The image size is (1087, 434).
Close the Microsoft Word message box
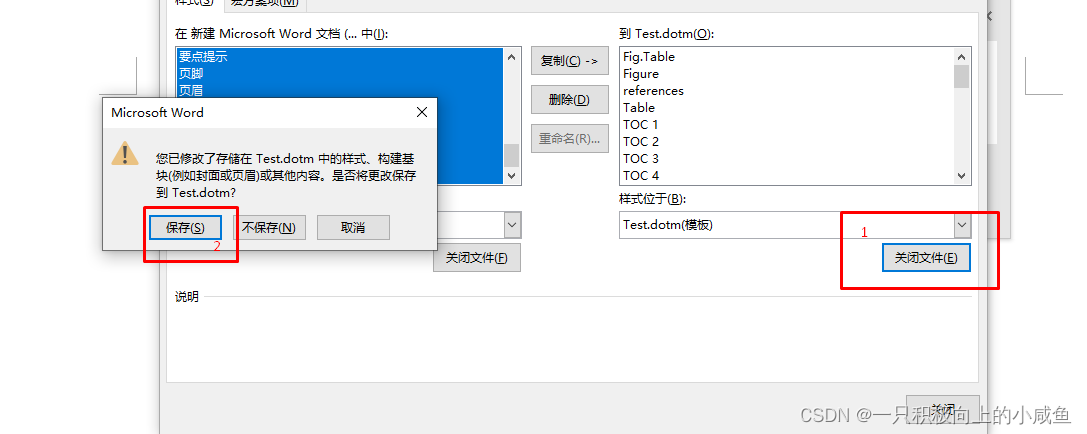(x=421, y=112)
